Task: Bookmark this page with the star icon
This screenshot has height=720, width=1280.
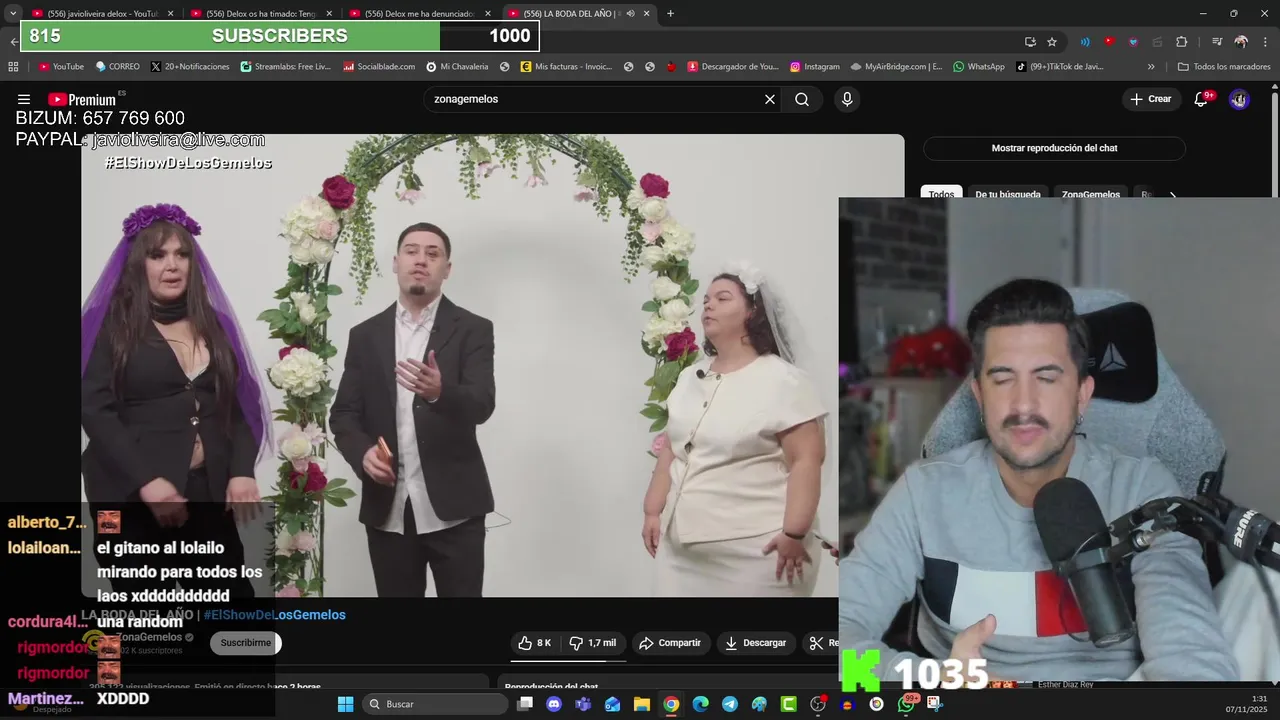Action: [x=1052, y=41]
